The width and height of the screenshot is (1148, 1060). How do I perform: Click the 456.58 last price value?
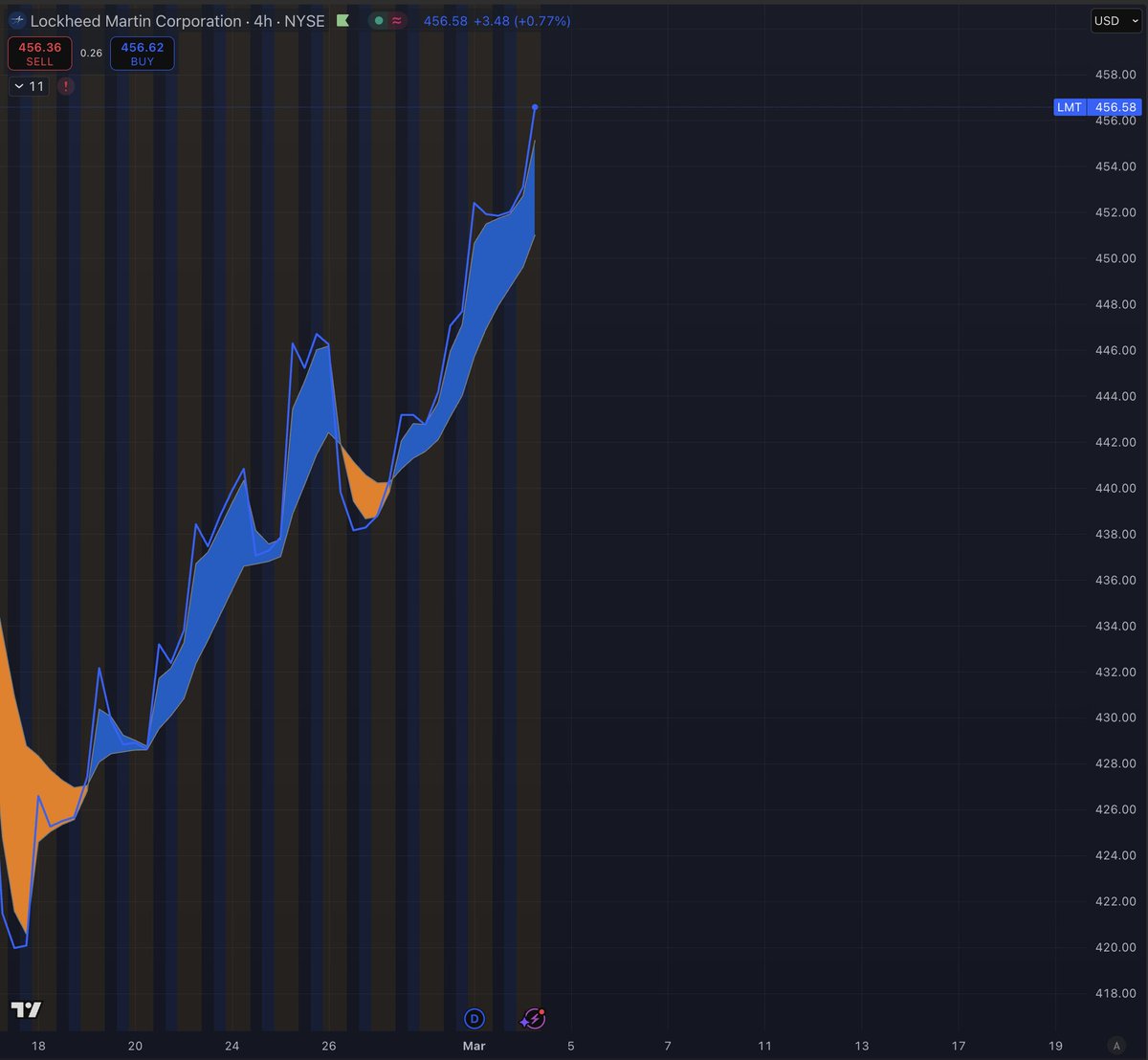(445, 21)
